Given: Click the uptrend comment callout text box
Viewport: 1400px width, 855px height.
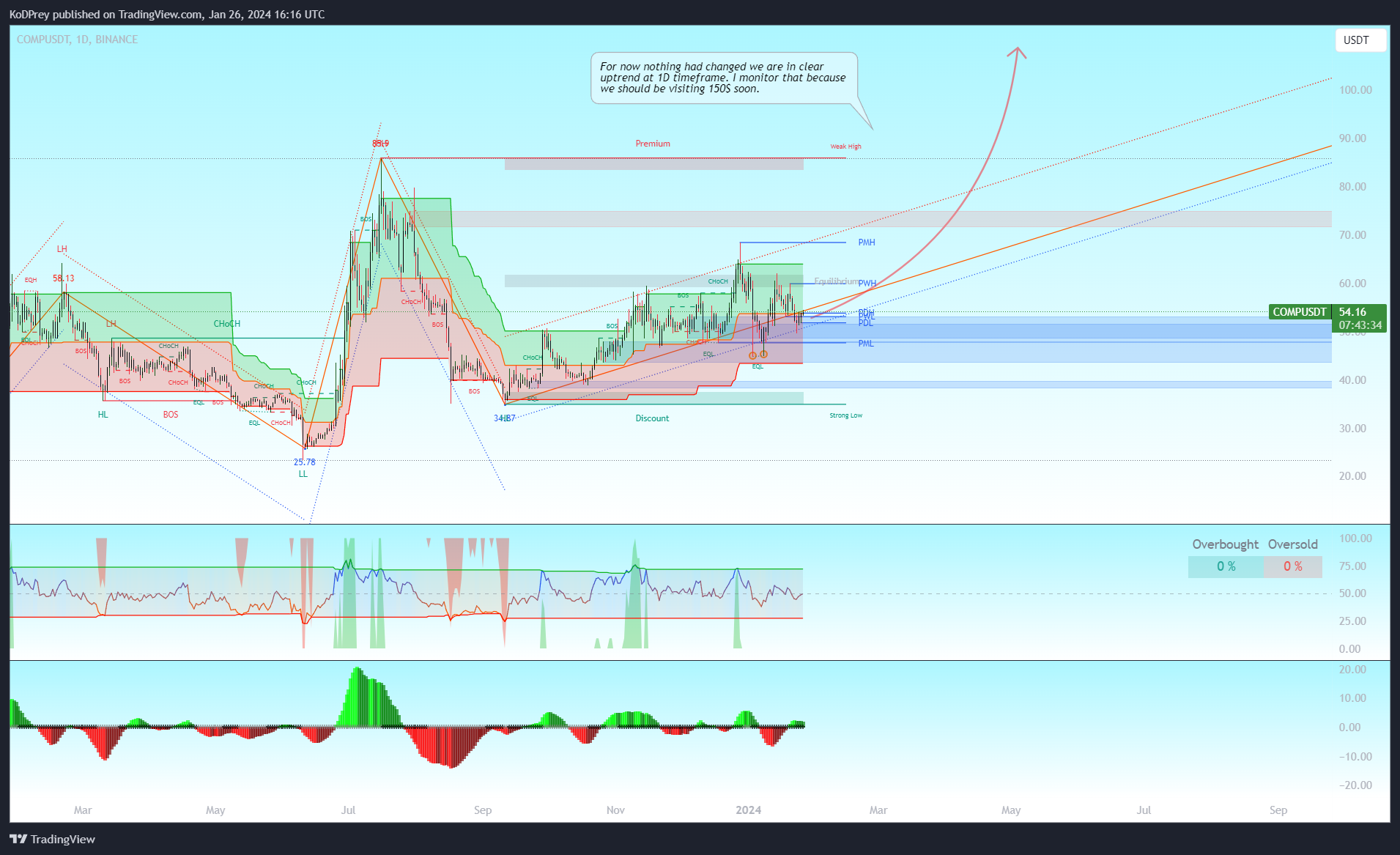Looking at the screenshot, I should tap(724, 78).
